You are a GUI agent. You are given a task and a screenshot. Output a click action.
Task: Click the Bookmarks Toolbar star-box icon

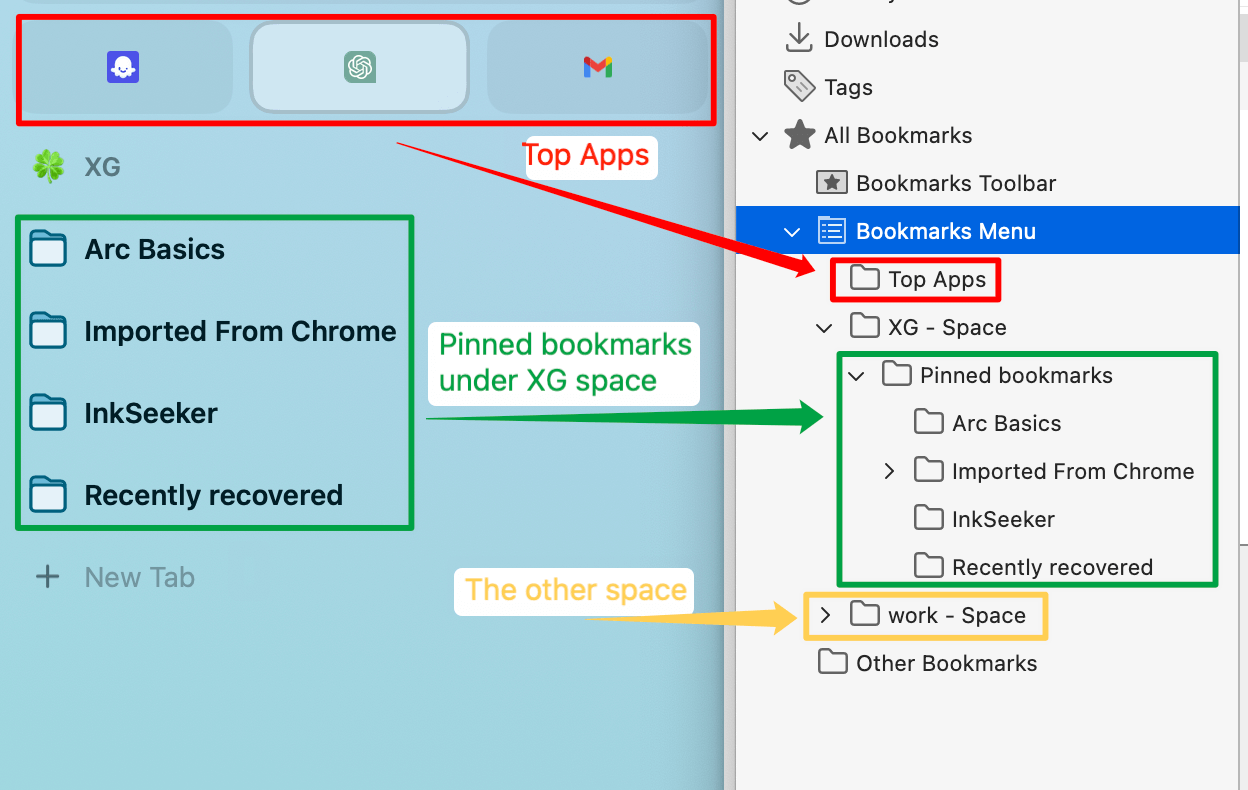click(832, 183)
